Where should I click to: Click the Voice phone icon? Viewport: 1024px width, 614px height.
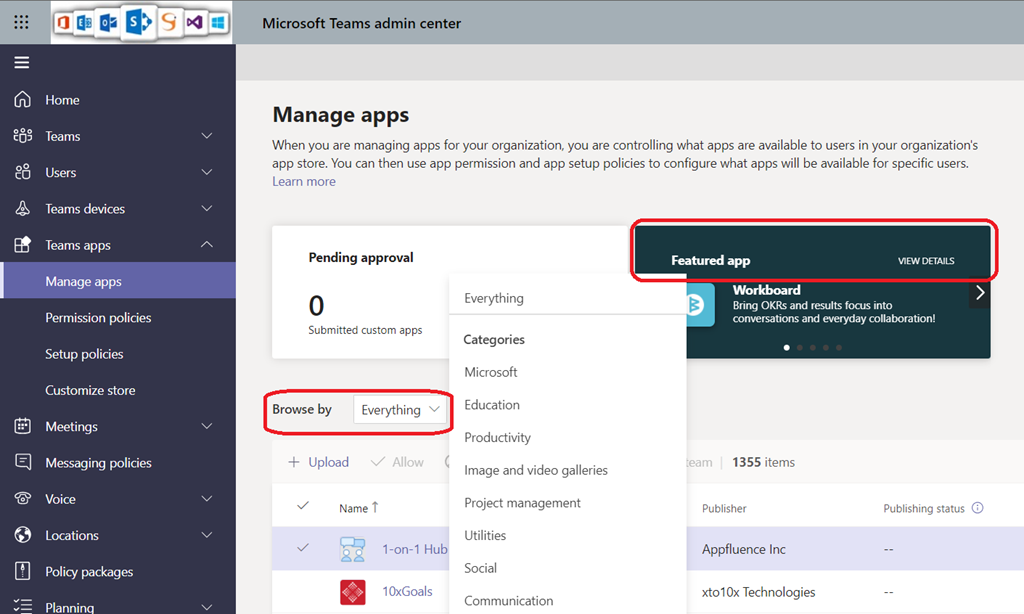pyautogui.click(x=22, y=499)
